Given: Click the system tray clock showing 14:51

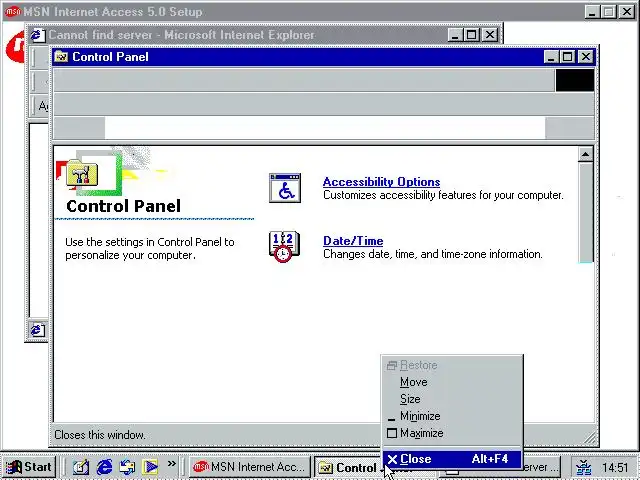Looking at the screenshot, I should [616, 467].
